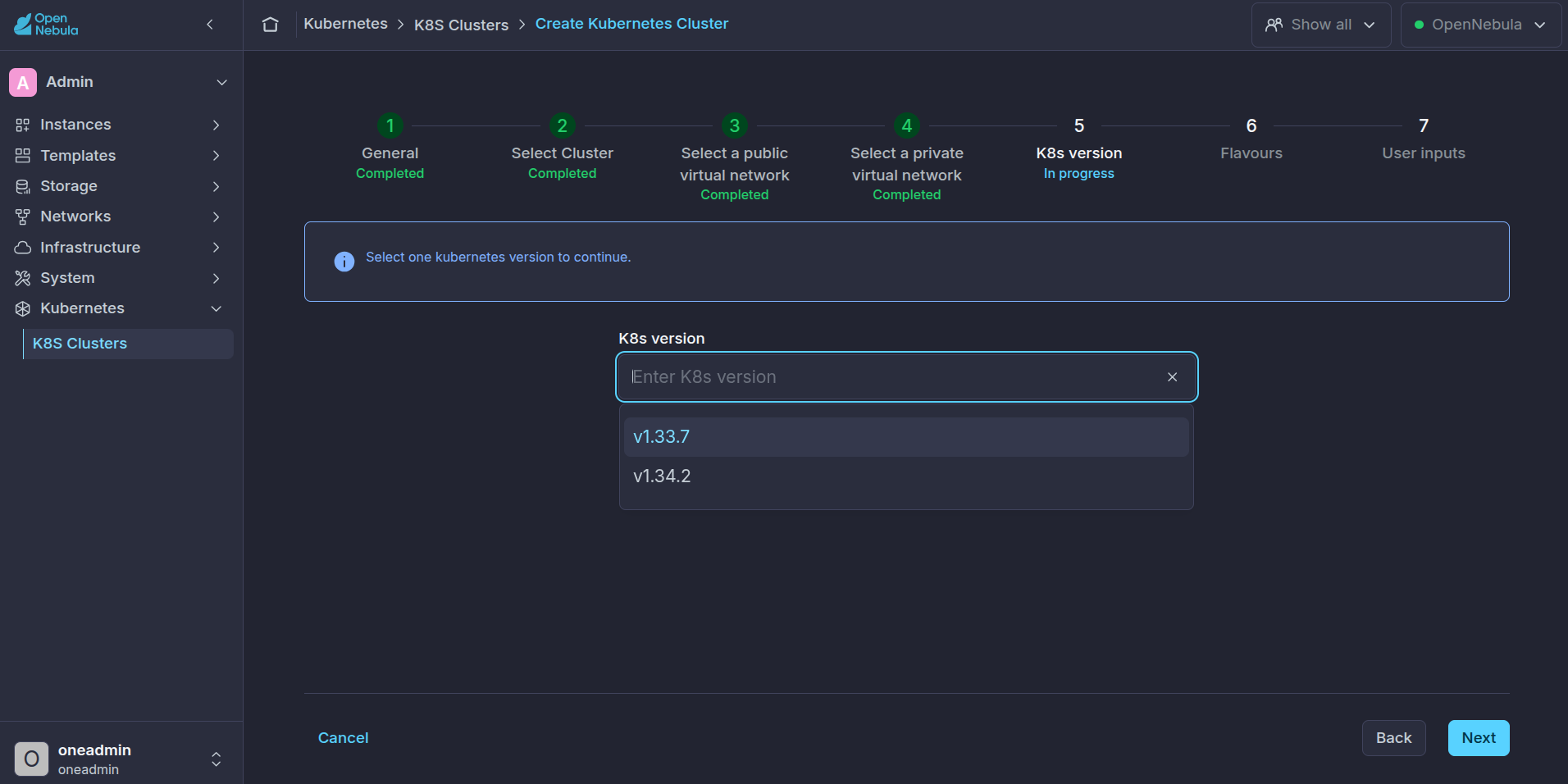Cancel the cluster creation wizard
The width and height of the screenshot is (1568, 784).
pos(343,738)
